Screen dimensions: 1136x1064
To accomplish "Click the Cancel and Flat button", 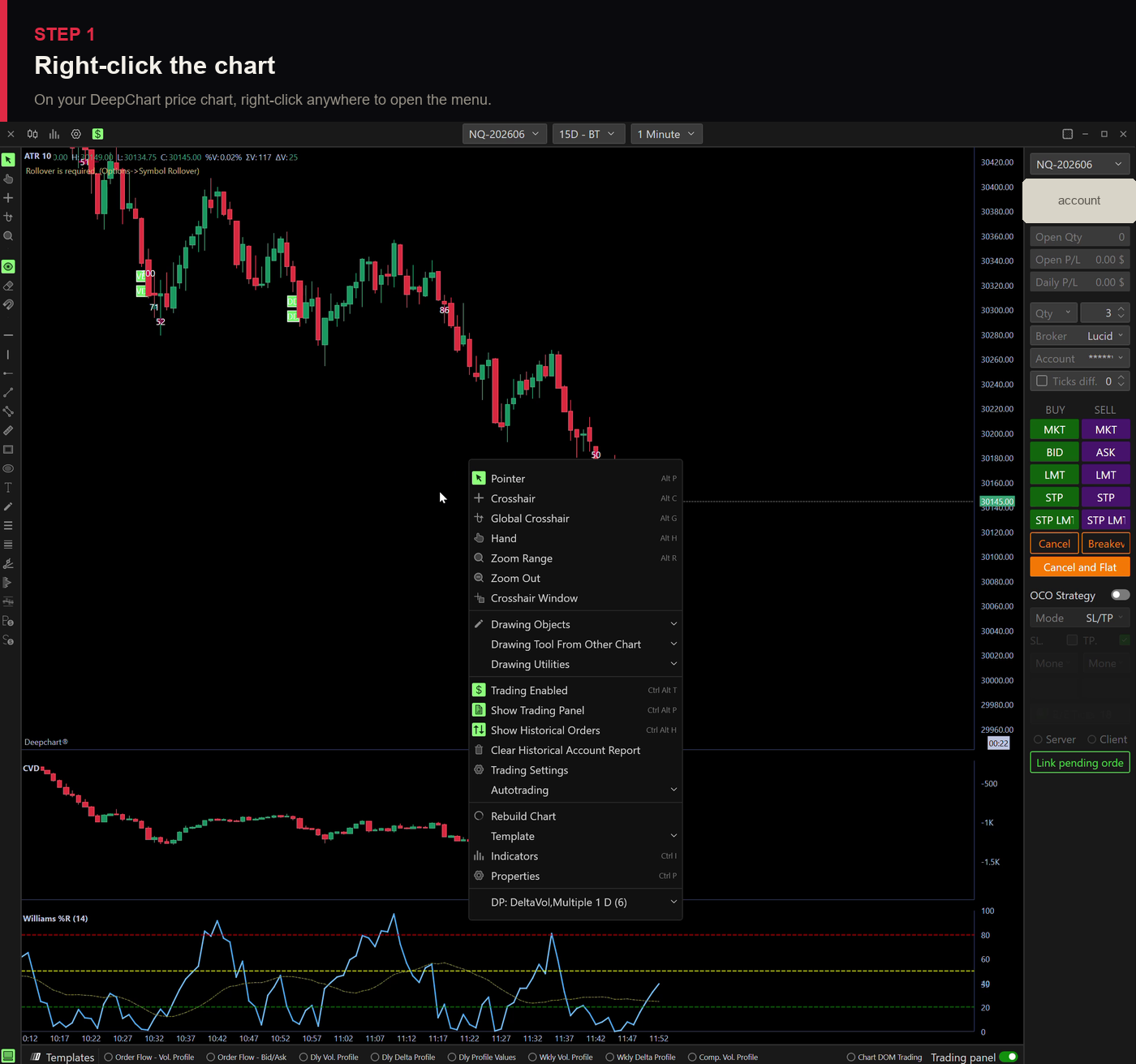I will [1079, 567].
